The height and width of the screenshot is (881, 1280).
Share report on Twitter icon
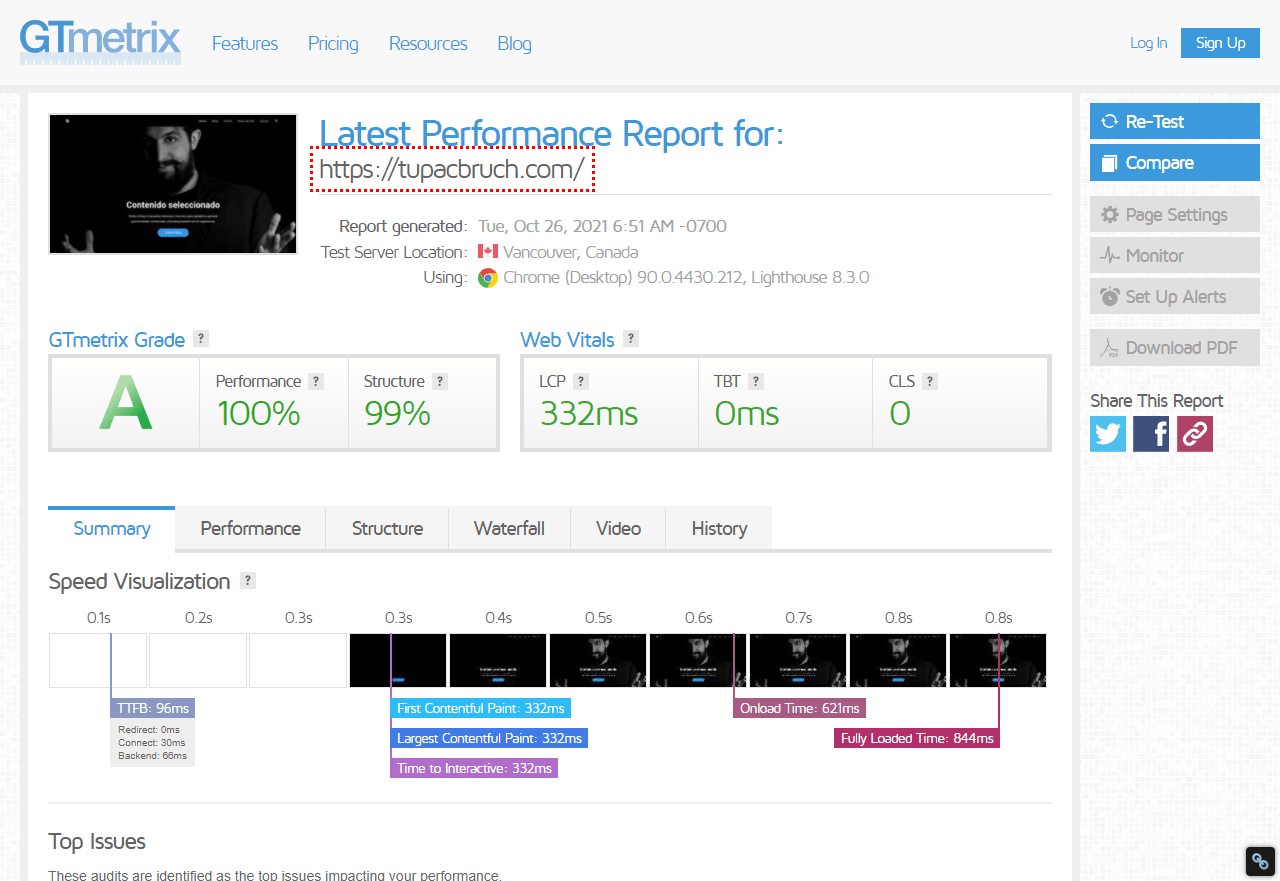tap(1107, 433)
